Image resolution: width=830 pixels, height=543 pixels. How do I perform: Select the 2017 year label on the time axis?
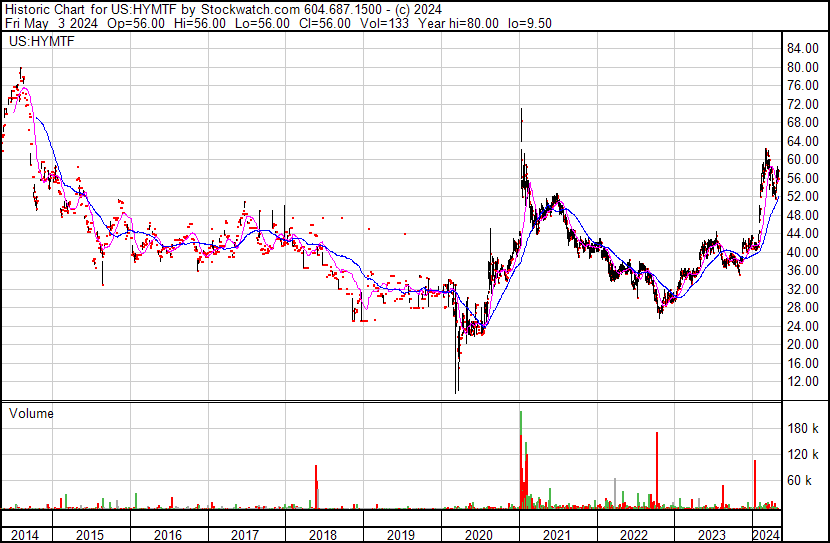pos(245,535)
